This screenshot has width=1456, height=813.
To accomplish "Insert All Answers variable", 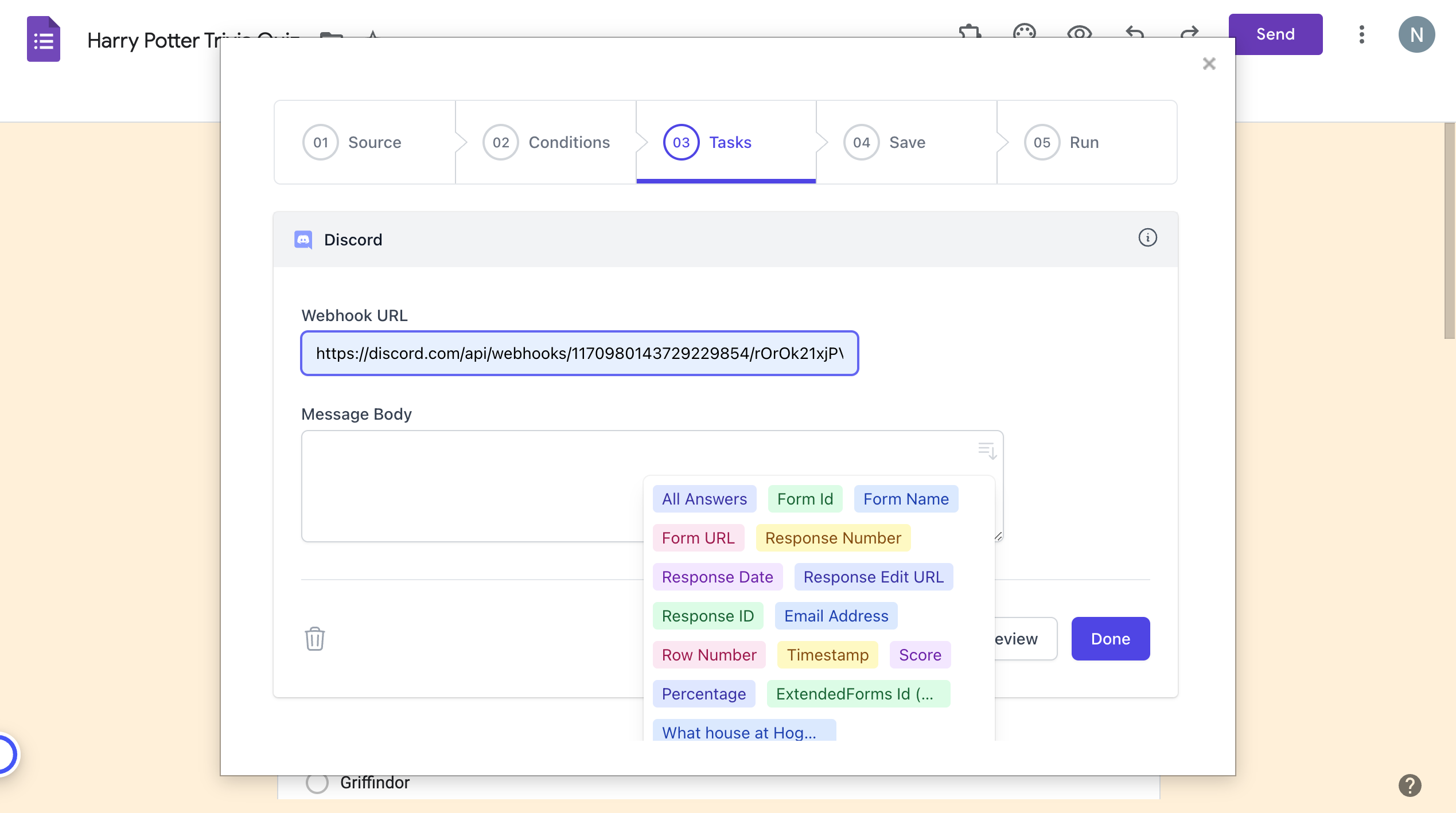I will (704, 499).
